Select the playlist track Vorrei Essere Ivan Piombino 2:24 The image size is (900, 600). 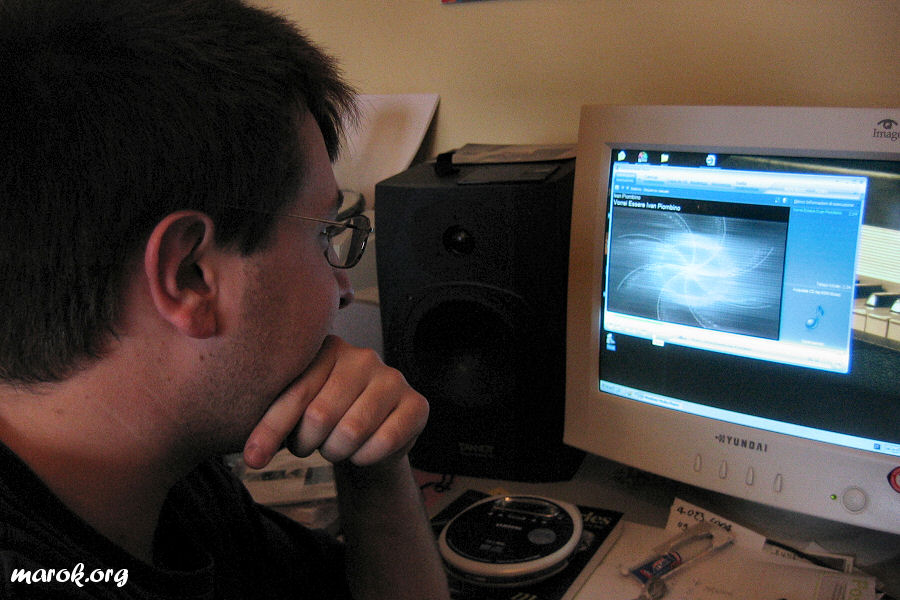point(825,213)
